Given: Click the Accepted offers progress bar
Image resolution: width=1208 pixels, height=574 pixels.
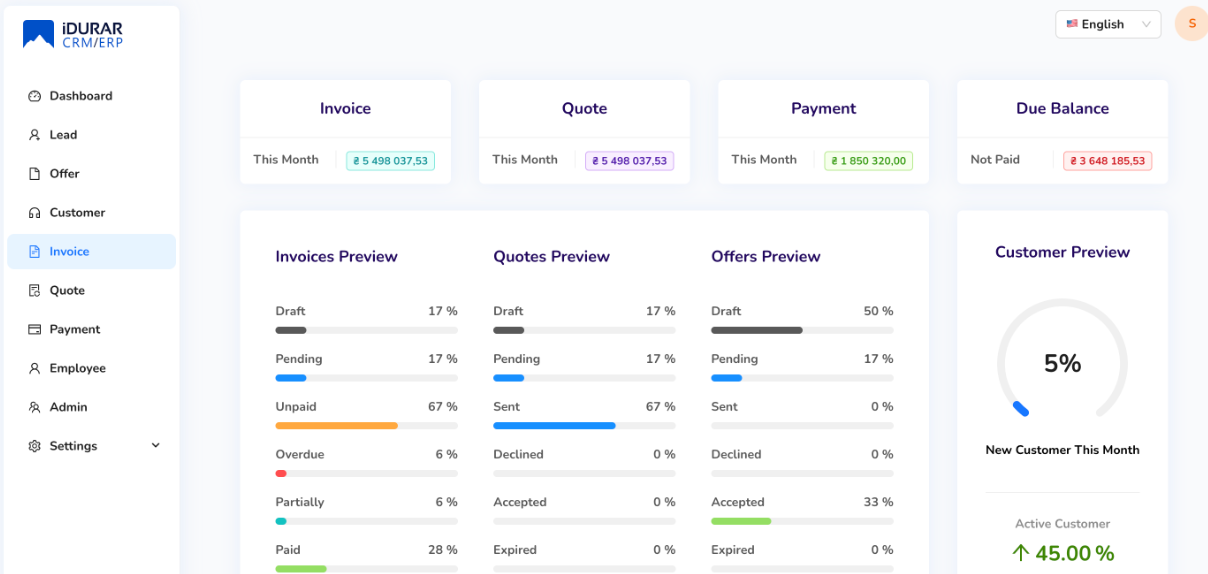Looking at the screenshot, I should 802,521.
